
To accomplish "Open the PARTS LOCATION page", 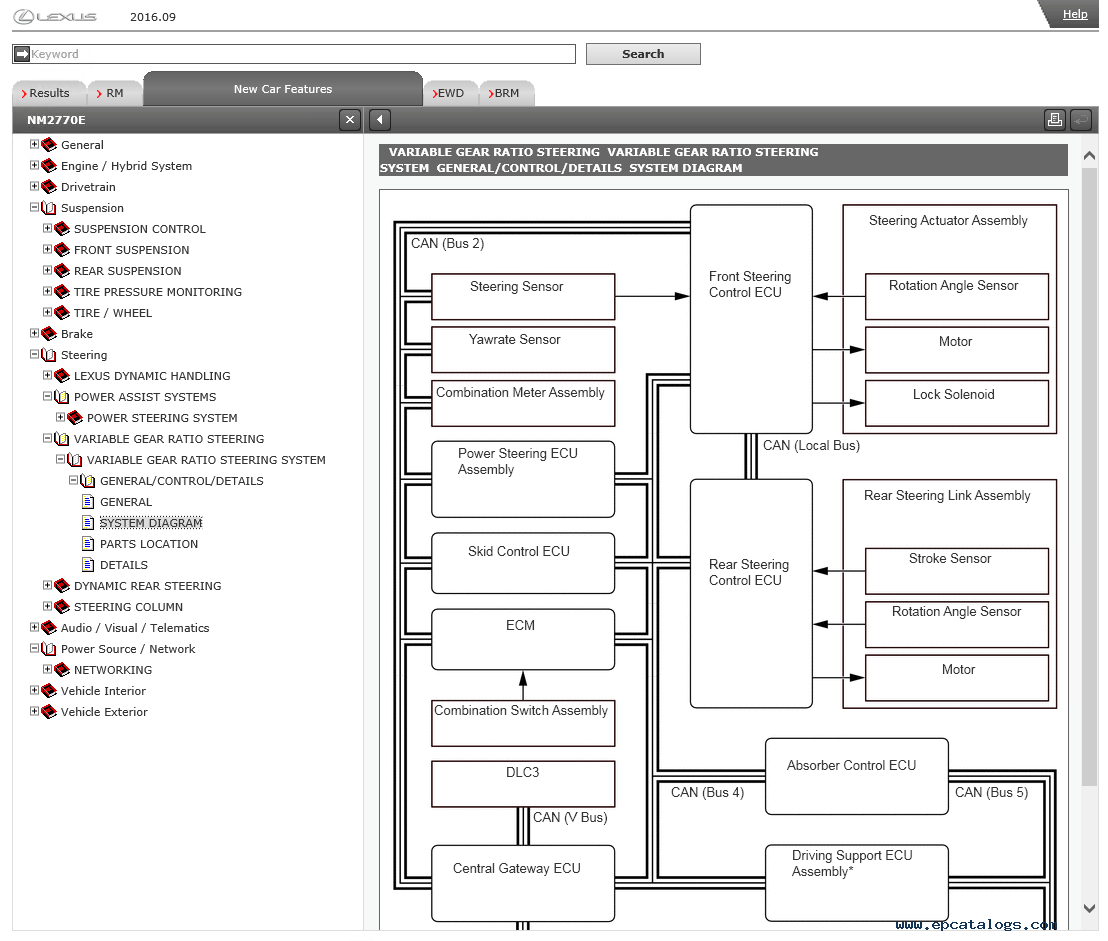I will click(x=149, y=544).
